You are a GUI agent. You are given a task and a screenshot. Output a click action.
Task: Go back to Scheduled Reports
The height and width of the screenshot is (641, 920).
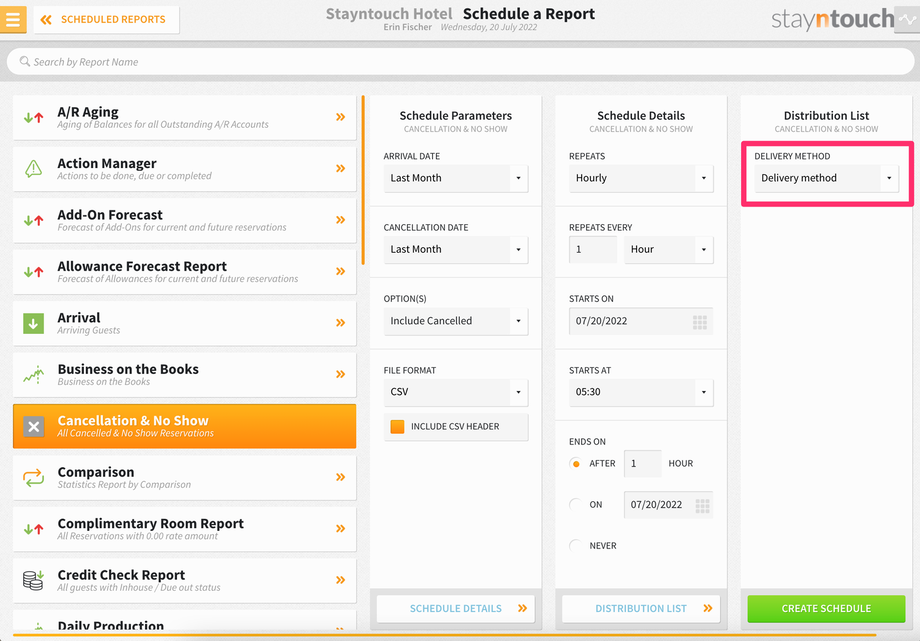[106, 19]
